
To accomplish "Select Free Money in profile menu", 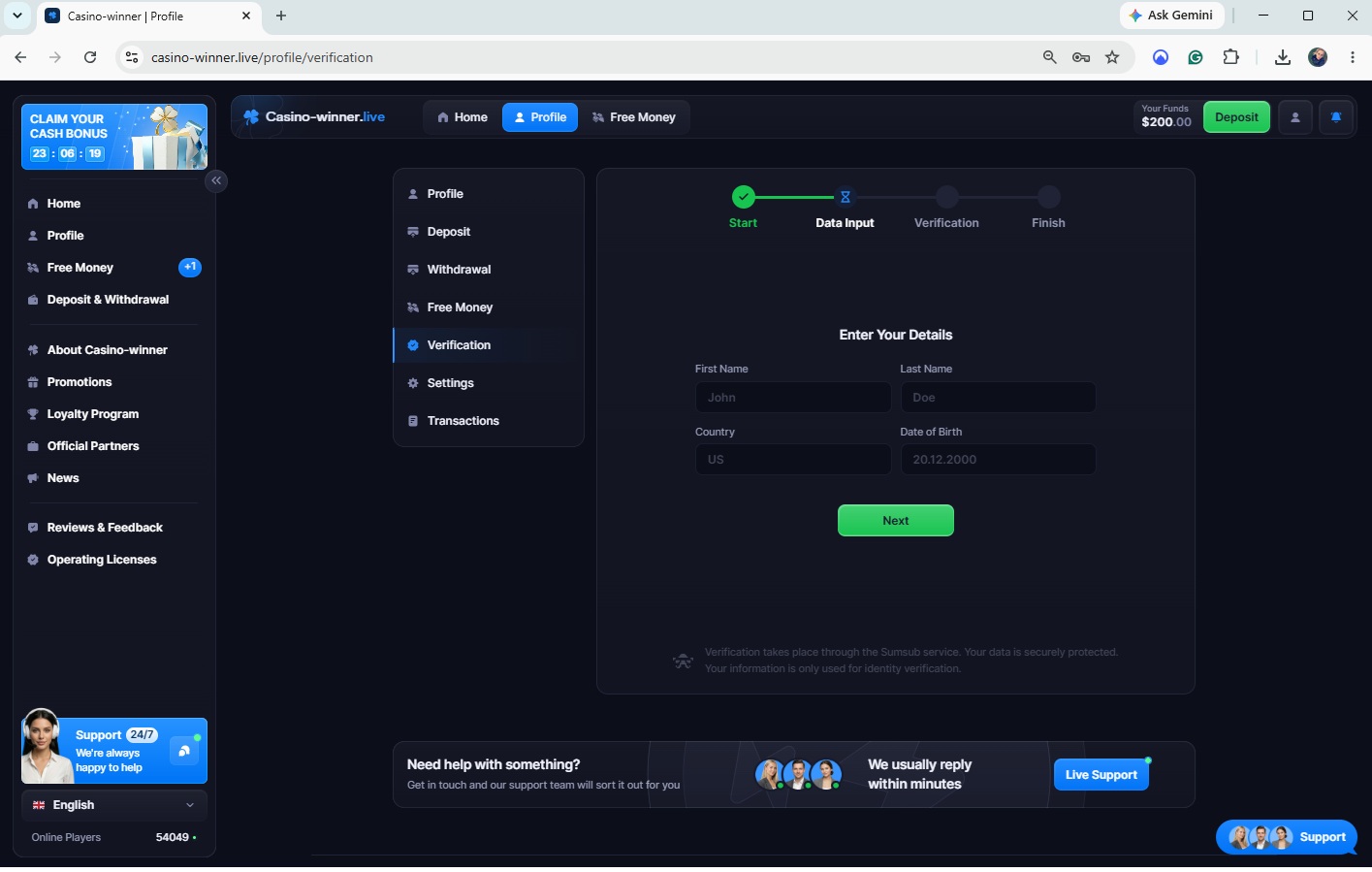I will point(489,307).
